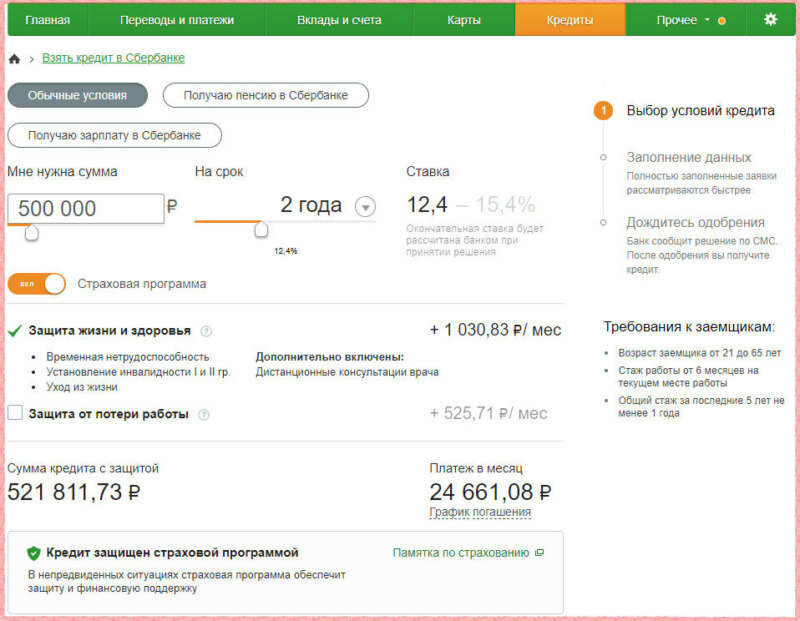Click green shield icon in insurance notice

click(34, 553)
